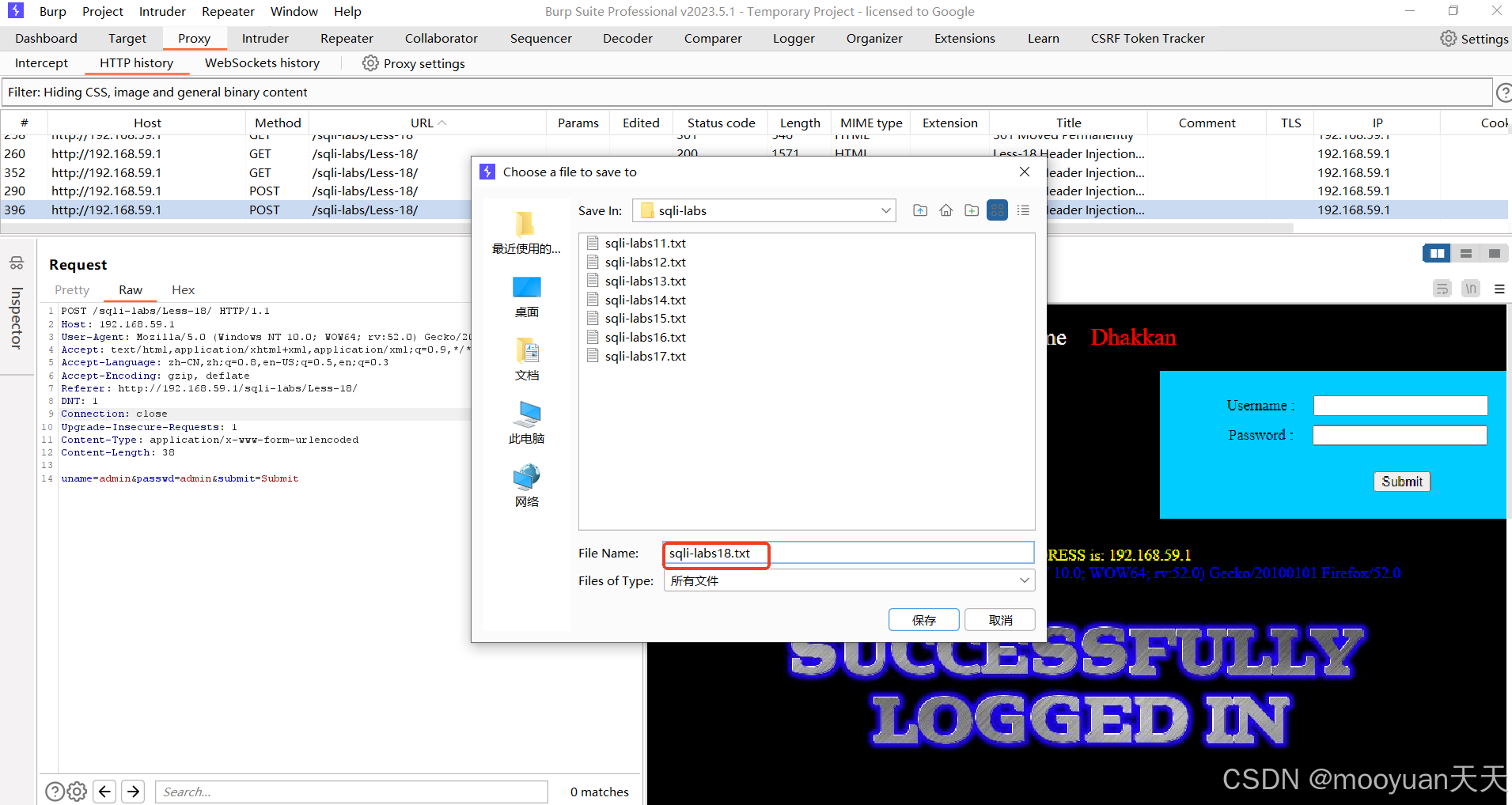Image resolution: width=1512 pixels, height=805 pixels.
Task: Open the 网络 network shortcut in dialog
Action: click(526, 486)
